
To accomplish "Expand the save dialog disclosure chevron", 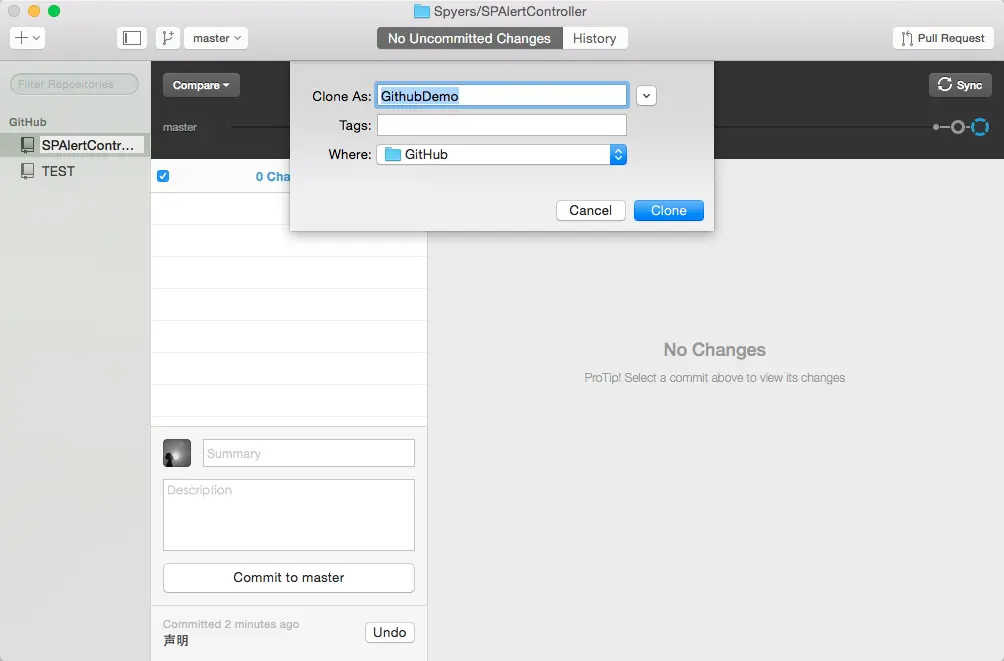I will click(x=646, y=96).
